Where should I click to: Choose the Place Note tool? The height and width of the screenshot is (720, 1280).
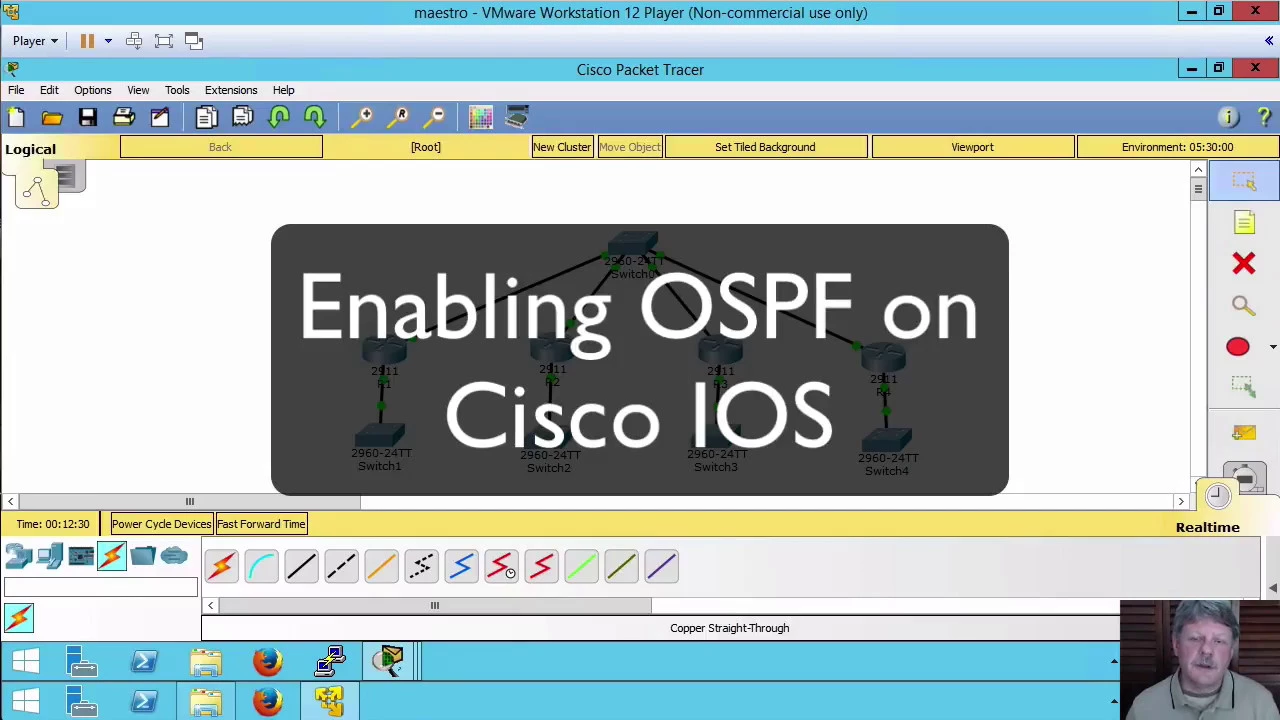point(1244,223)
